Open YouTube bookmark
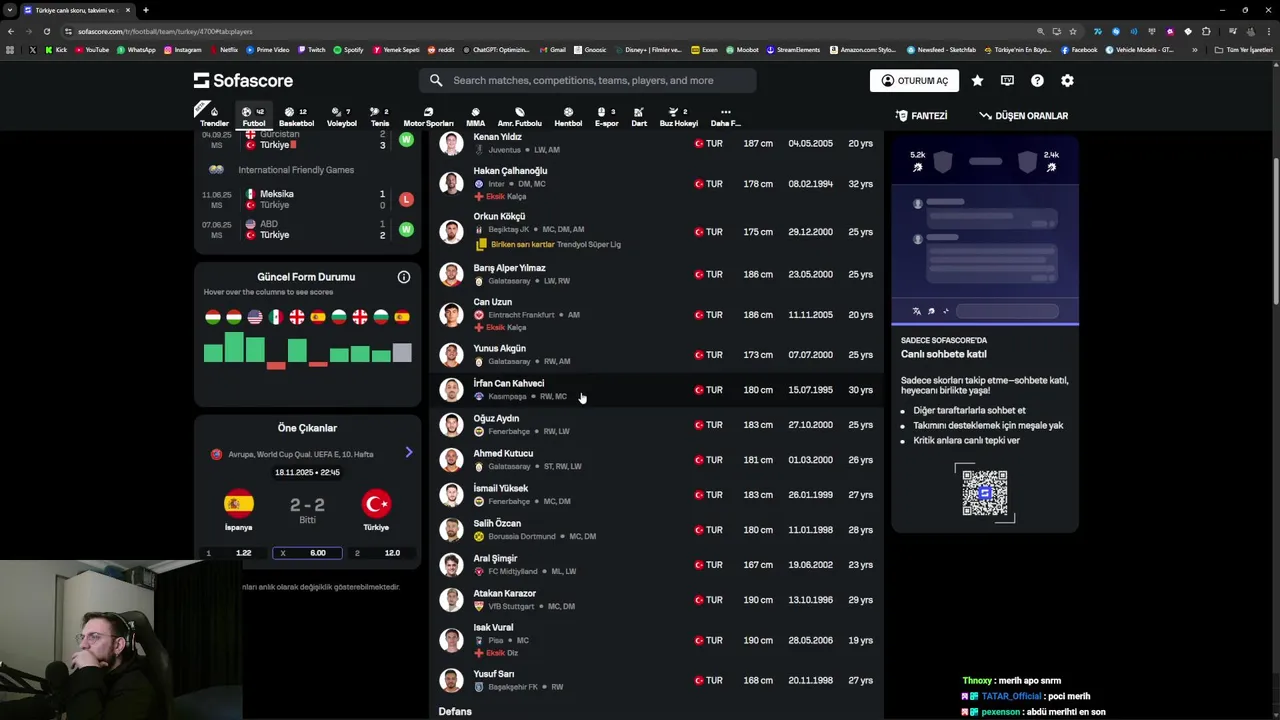 [x=91, y=49]
